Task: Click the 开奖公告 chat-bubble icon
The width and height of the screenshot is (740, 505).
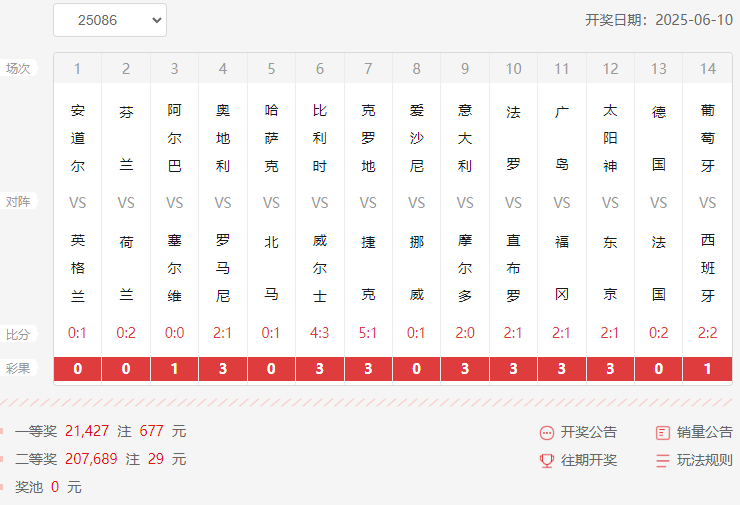Action: (x=547, y=432)
